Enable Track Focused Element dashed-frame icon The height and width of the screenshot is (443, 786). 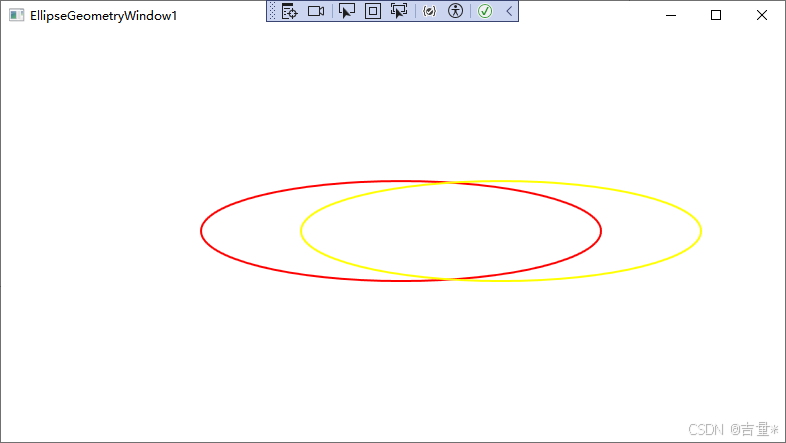(x=399, y=11)
